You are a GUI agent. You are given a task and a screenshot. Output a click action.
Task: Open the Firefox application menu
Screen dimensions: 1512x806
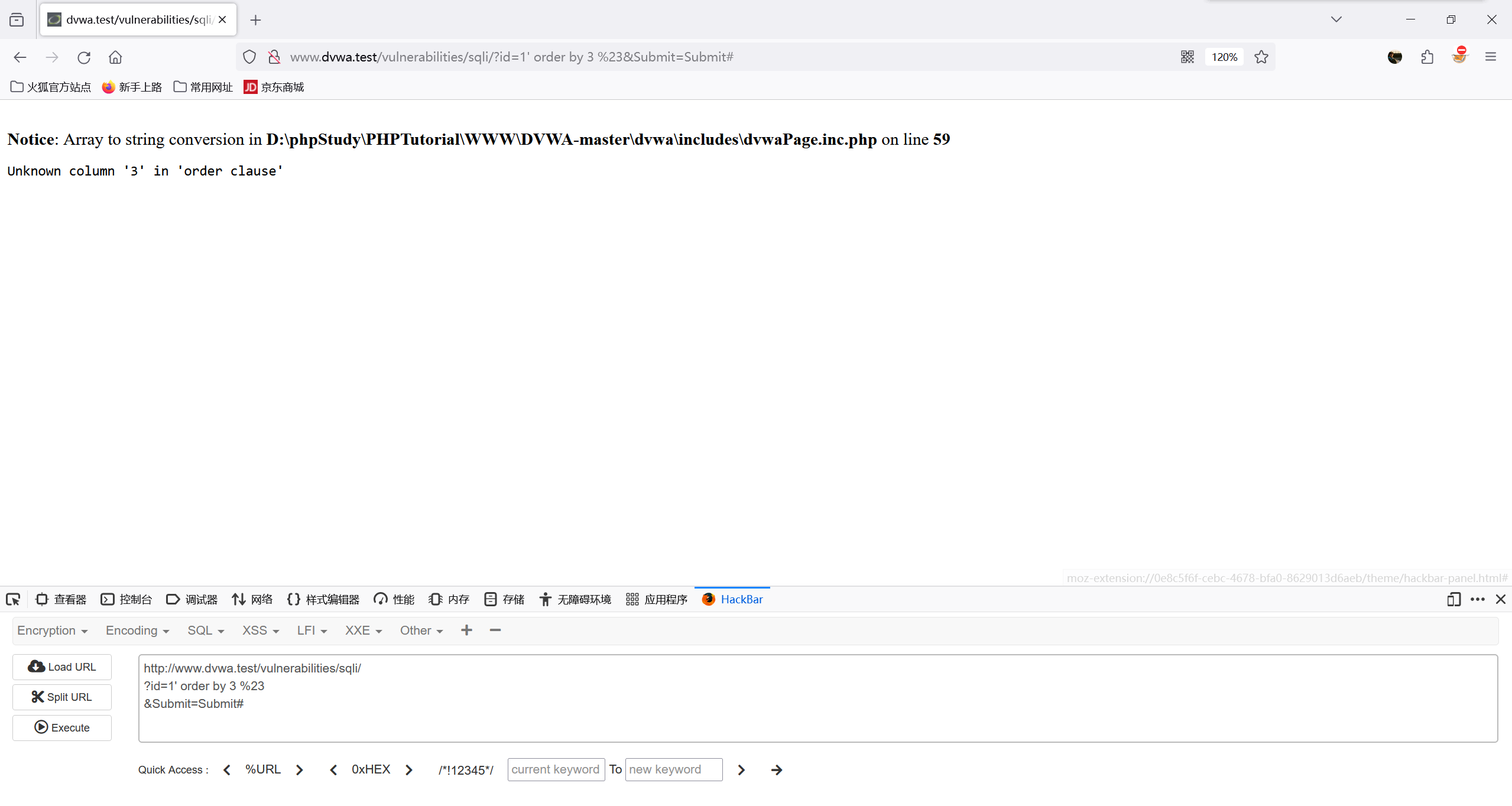click(x=1491, y=57)
